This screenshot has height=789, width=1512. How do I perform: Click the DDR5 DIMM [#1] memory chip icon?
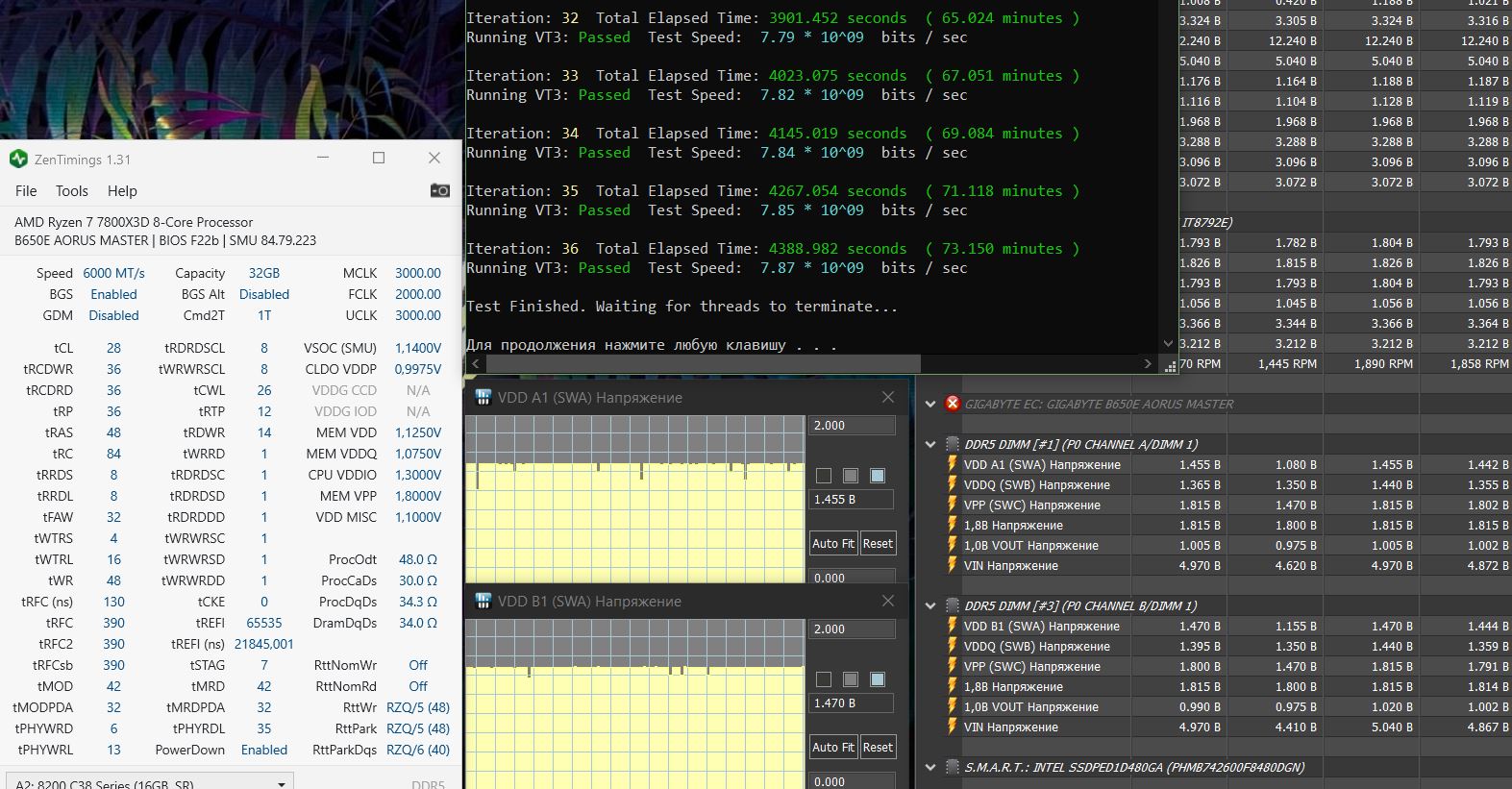click(x=953, y=444)
